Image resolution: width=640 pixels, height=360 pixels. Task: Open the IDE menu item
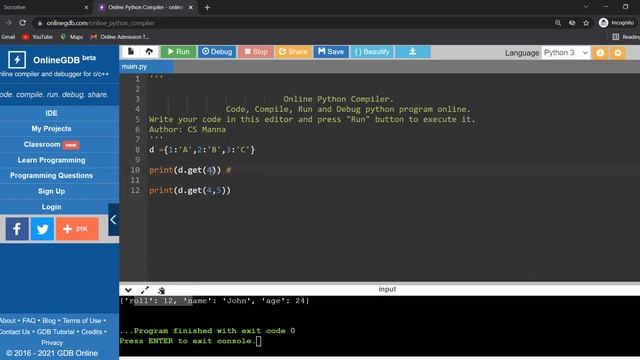point(51,113)
